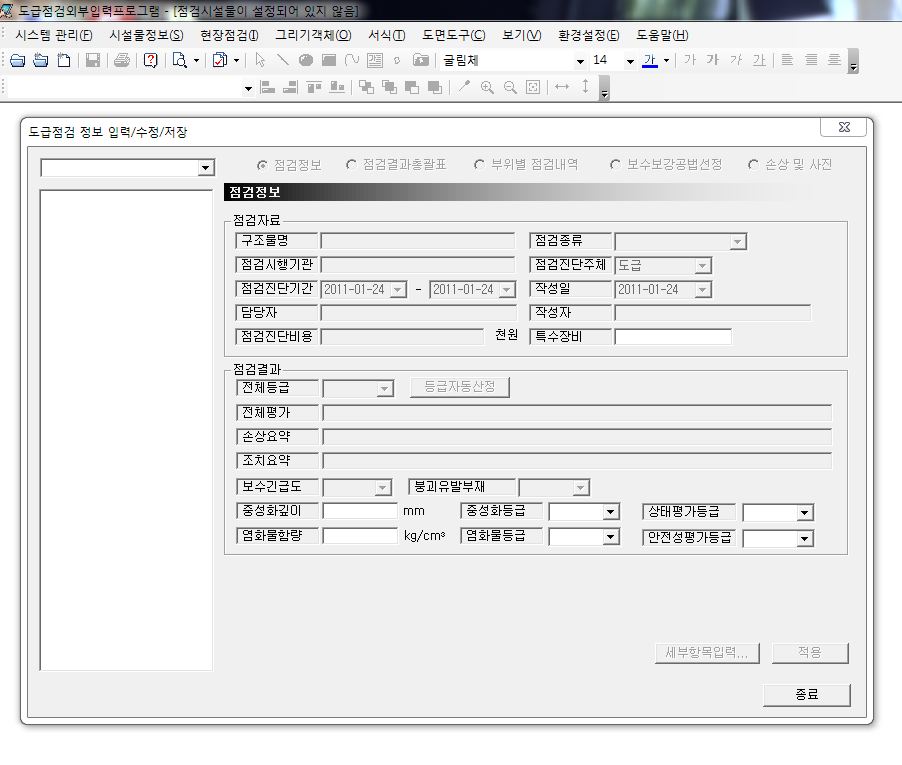This screenshot has width=902, height=765.
Task: Select the 보수보강공법선정 radio button
Action: point(615,165)
